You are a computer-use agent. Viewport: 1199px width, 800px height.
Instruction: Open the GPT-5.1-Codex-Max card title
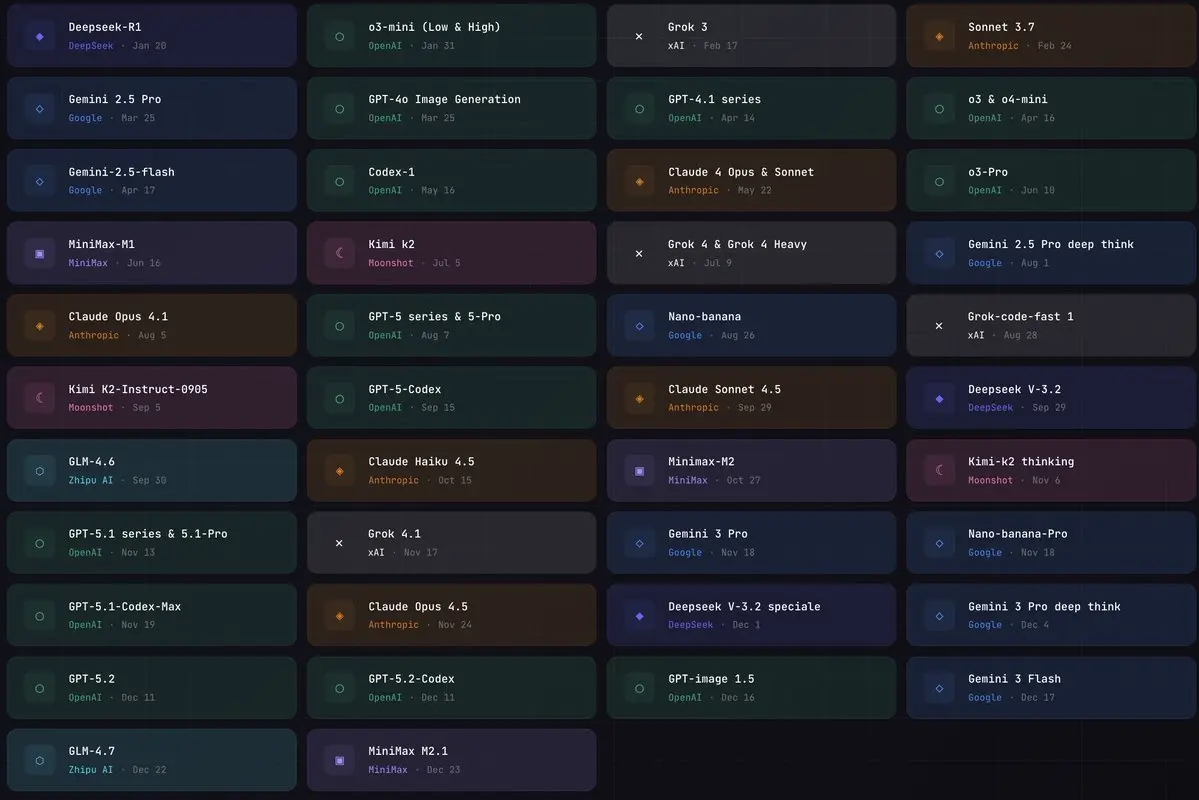(125, 607)
